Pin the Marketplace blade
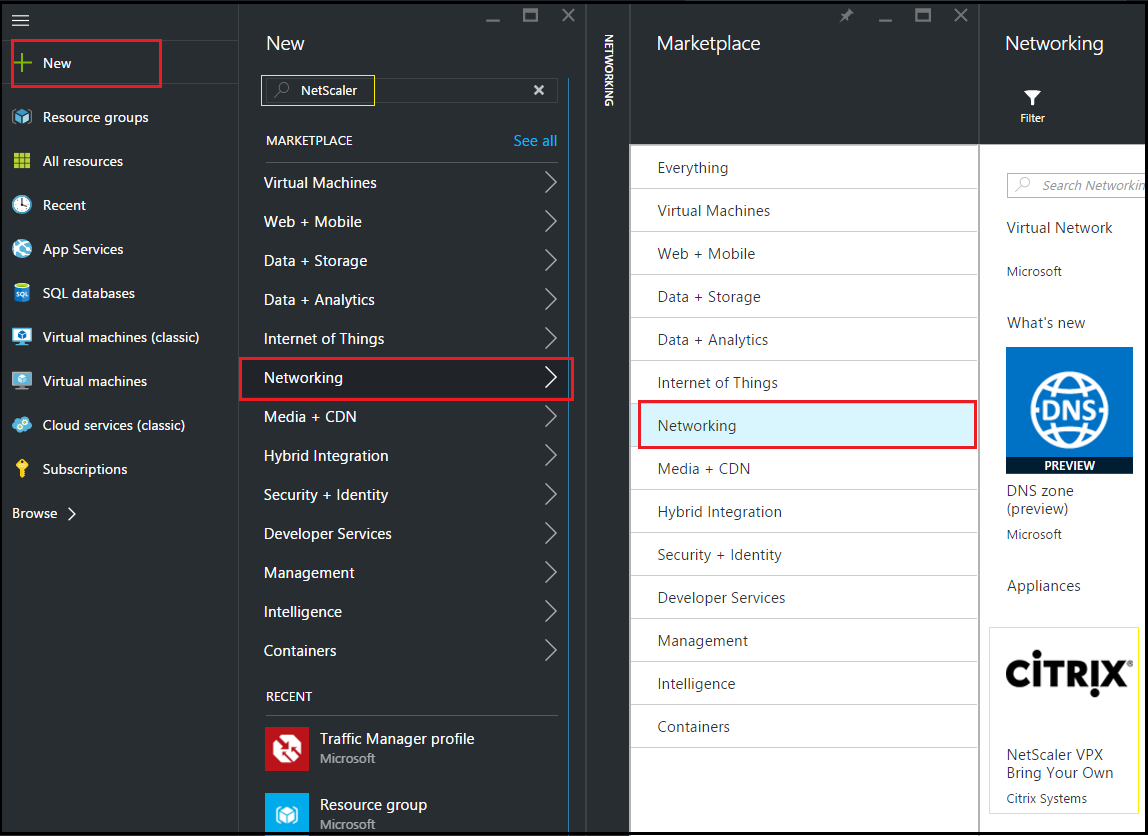Screen dimensions: 1148x836 pos(846,15)
